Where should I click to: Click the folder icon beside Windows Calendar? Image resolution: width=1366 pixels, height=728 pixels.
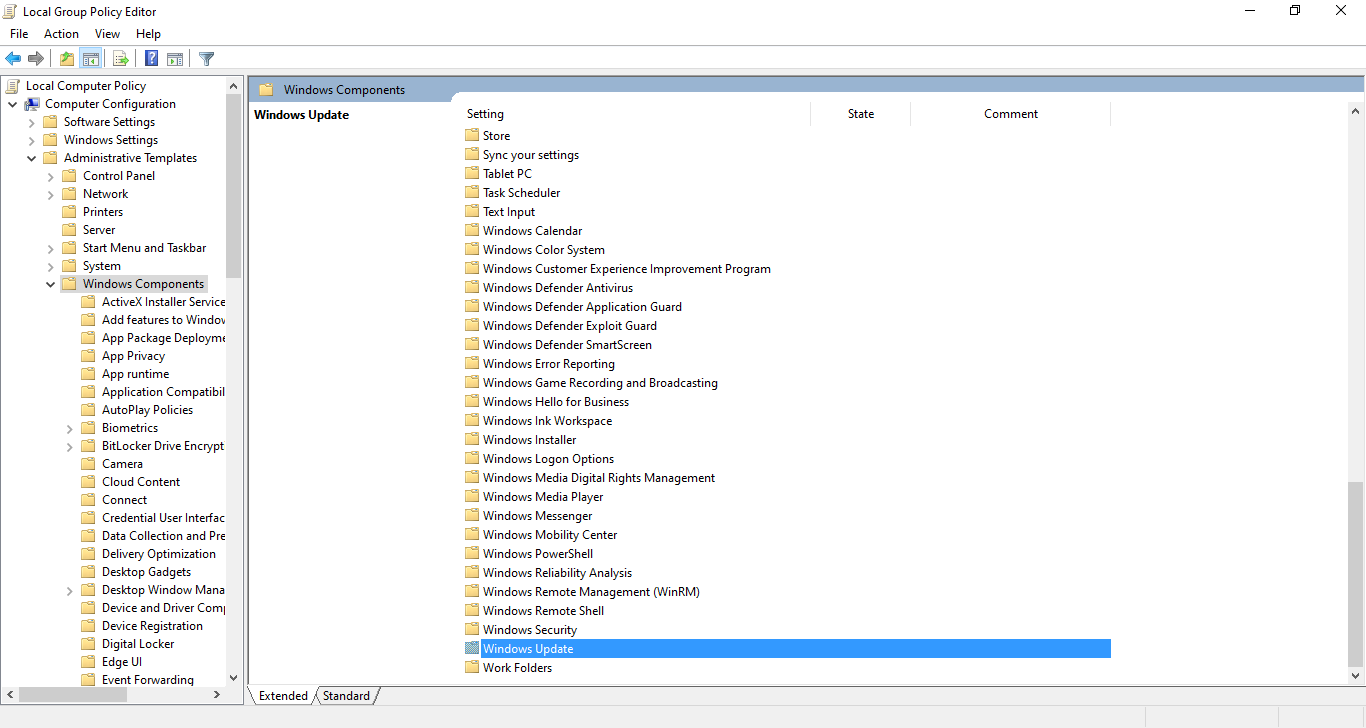(472, 231)
